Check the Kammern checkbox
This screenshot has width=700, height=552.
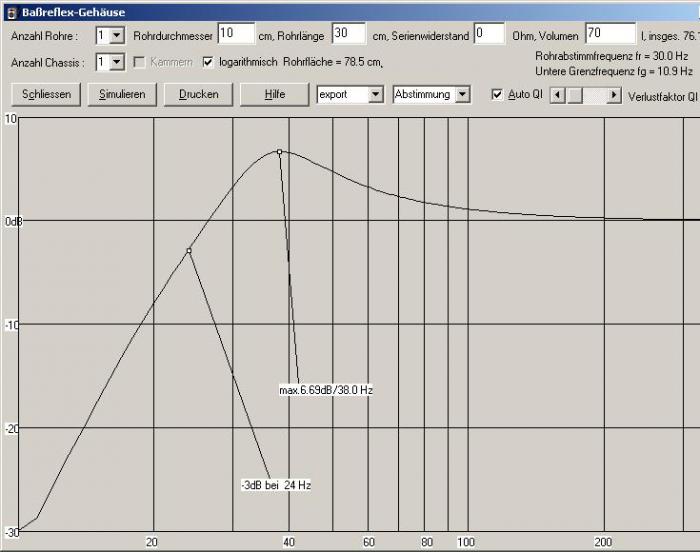click(140, 62)
